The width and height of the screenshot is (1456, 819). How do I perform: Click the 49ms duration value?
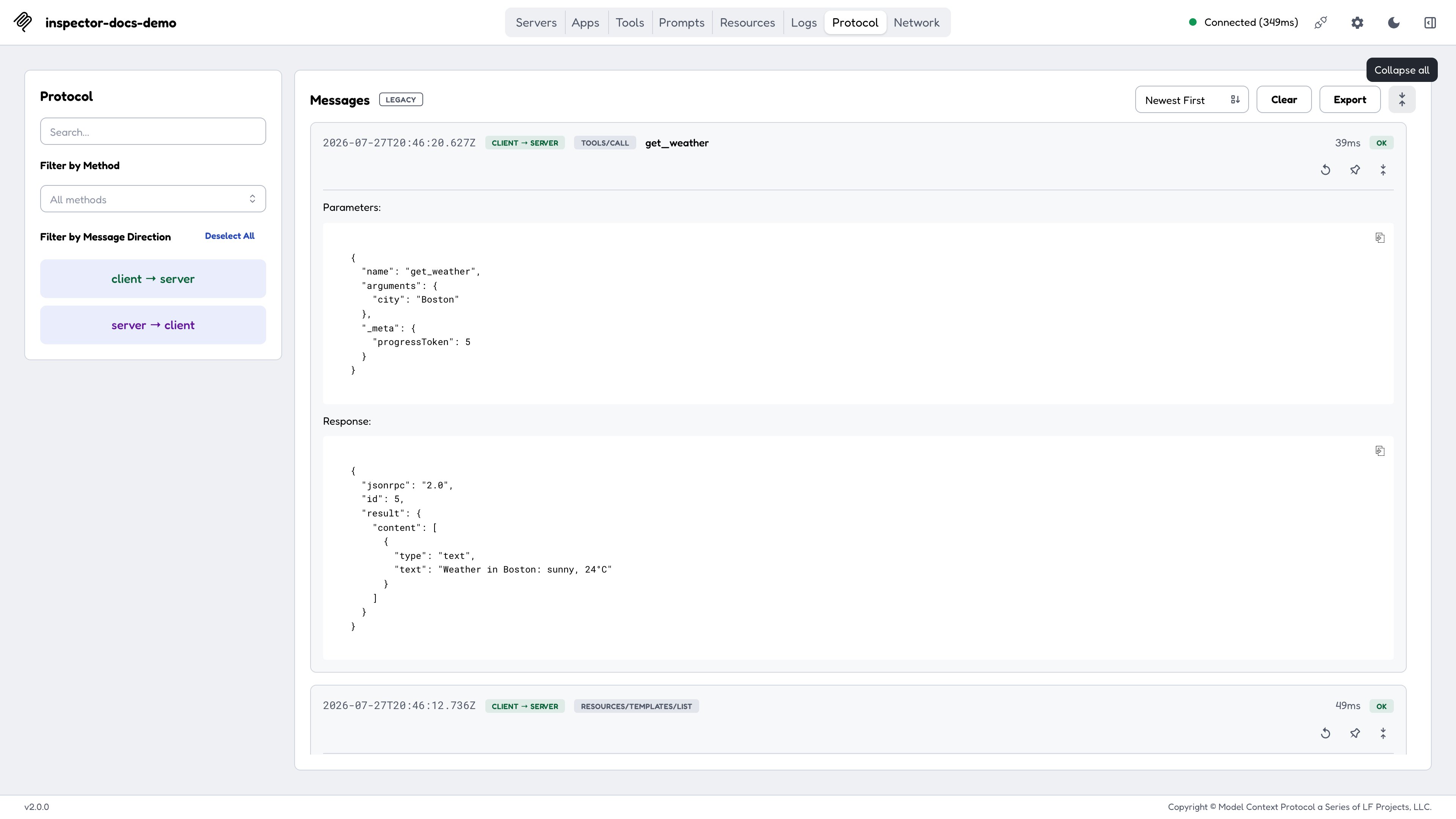[1348, 706]
